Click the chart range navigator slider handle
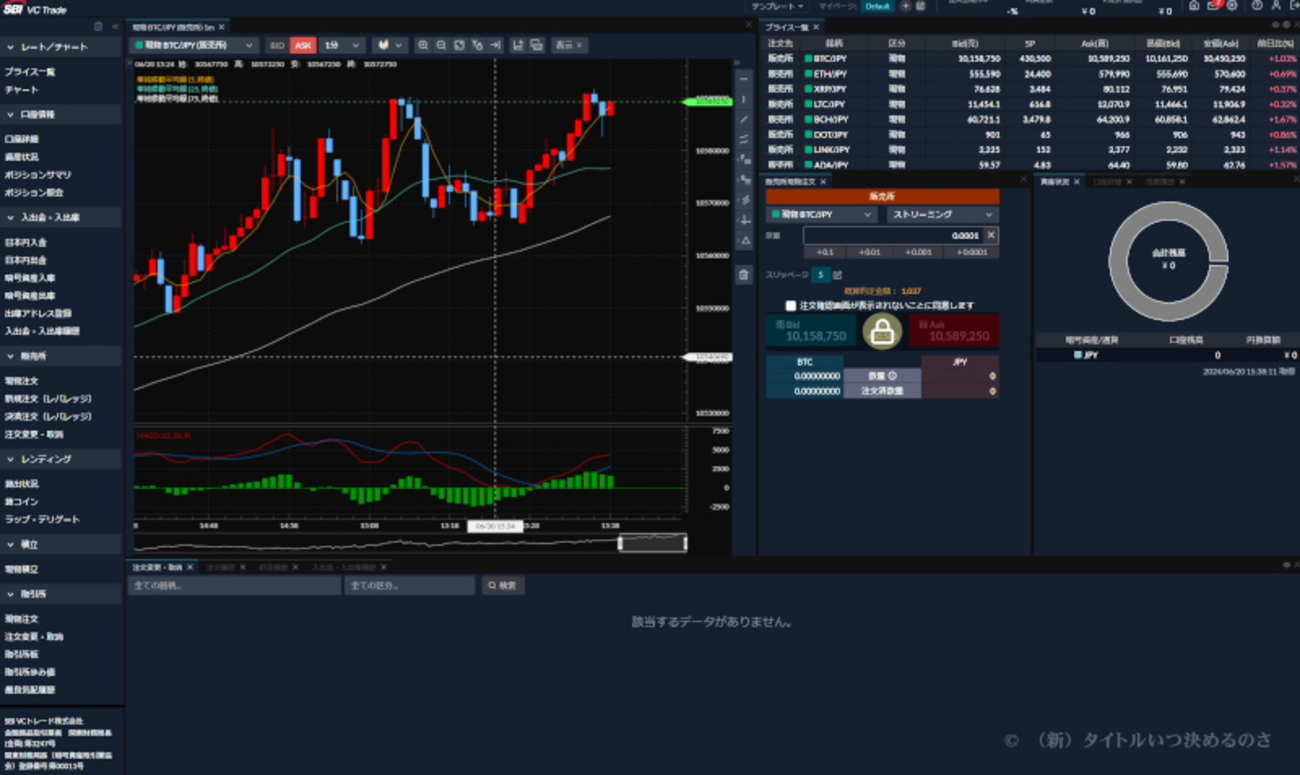 (652, 543)
